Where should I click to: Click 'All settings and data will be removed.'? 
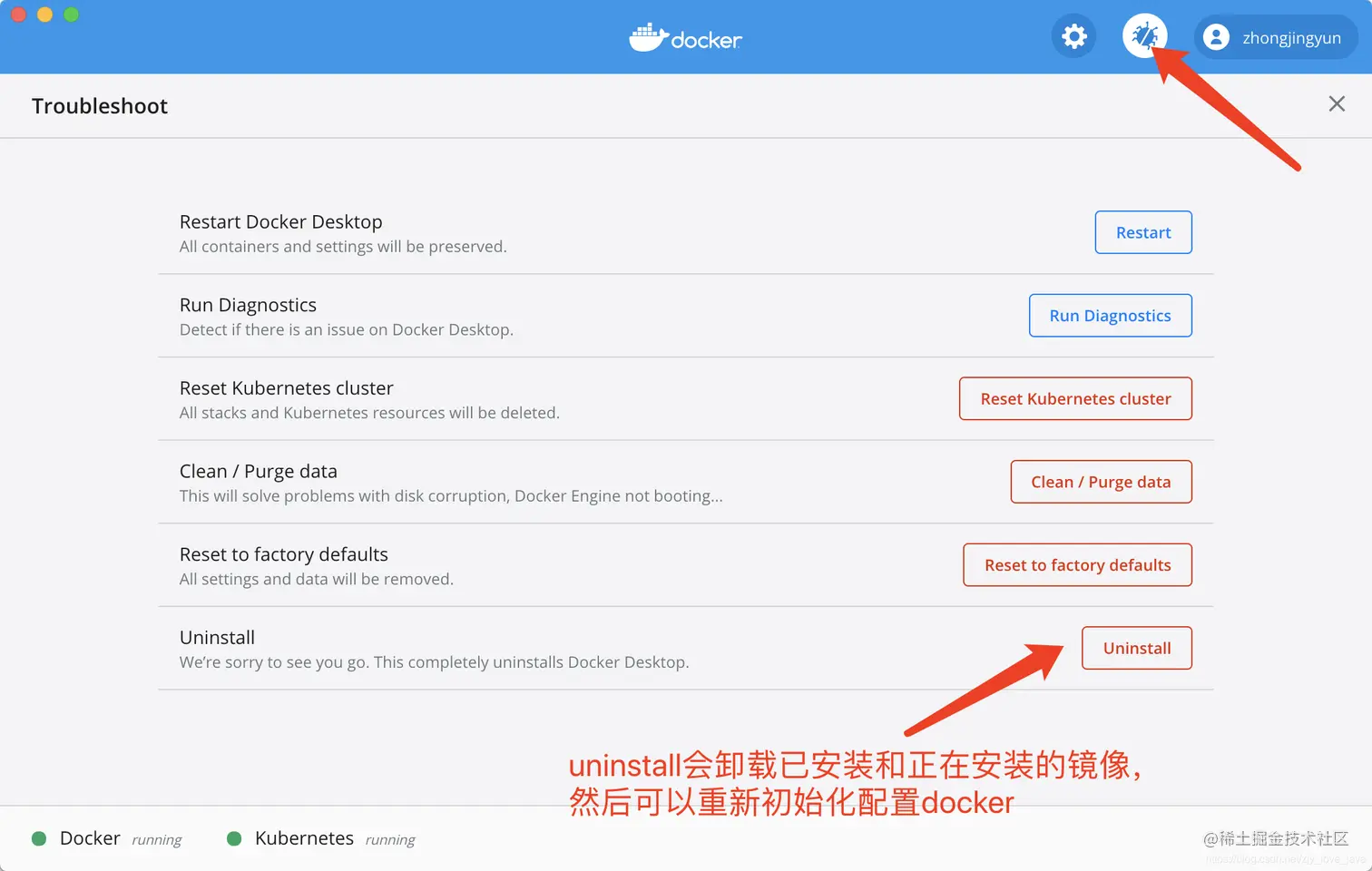316,579
